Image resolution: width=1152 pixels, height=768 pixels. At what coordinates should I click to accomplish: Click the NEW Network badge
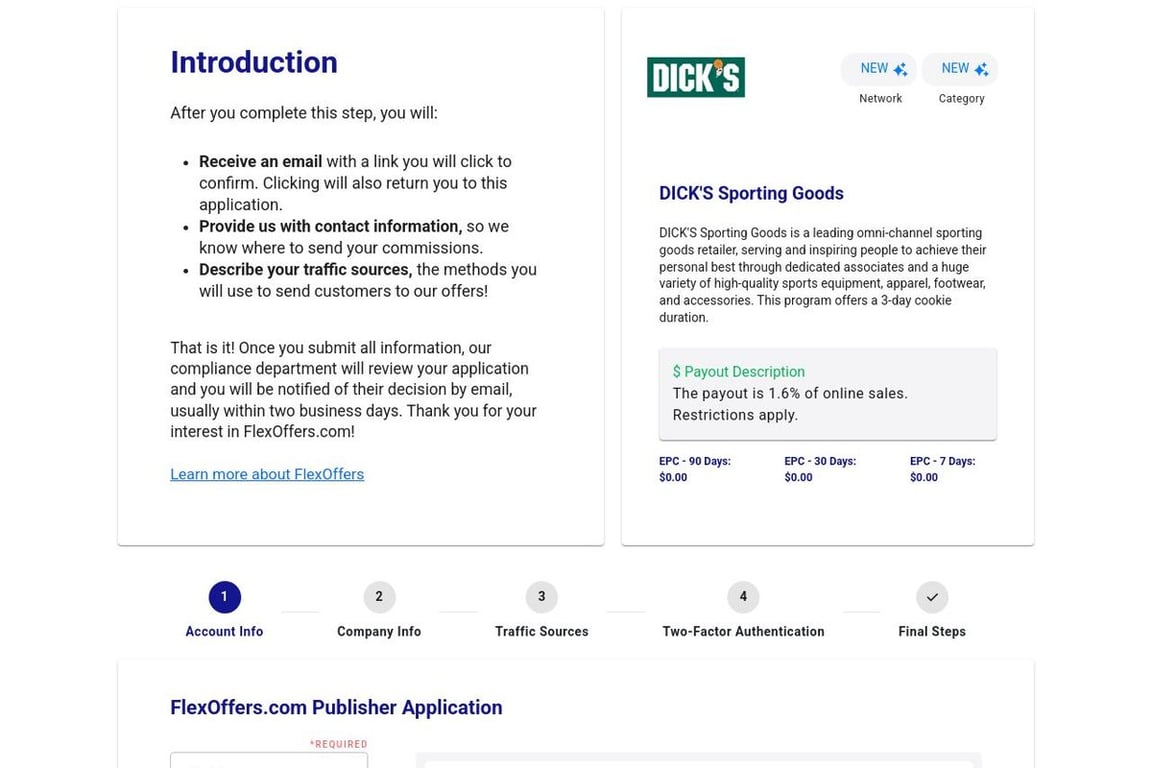tap(879, 69)
